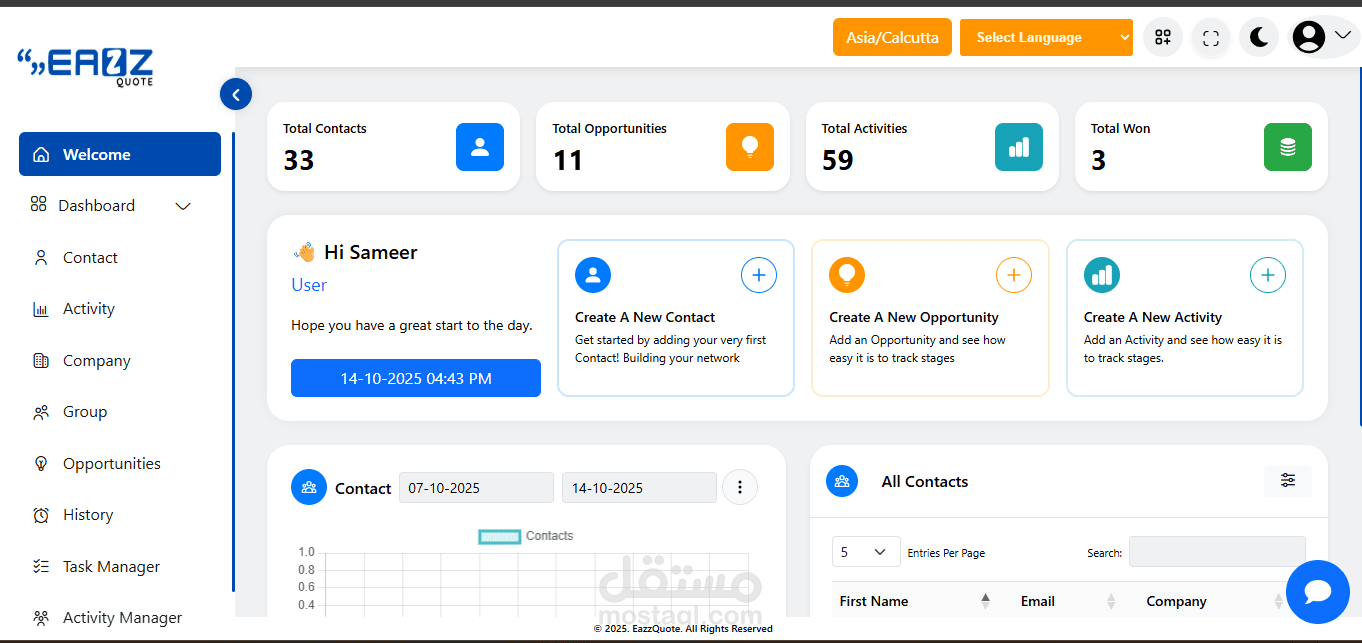Viewport: 1362px width, 643px height.
Task: Click the Total Won green database icon
Action: (1288, 147)
